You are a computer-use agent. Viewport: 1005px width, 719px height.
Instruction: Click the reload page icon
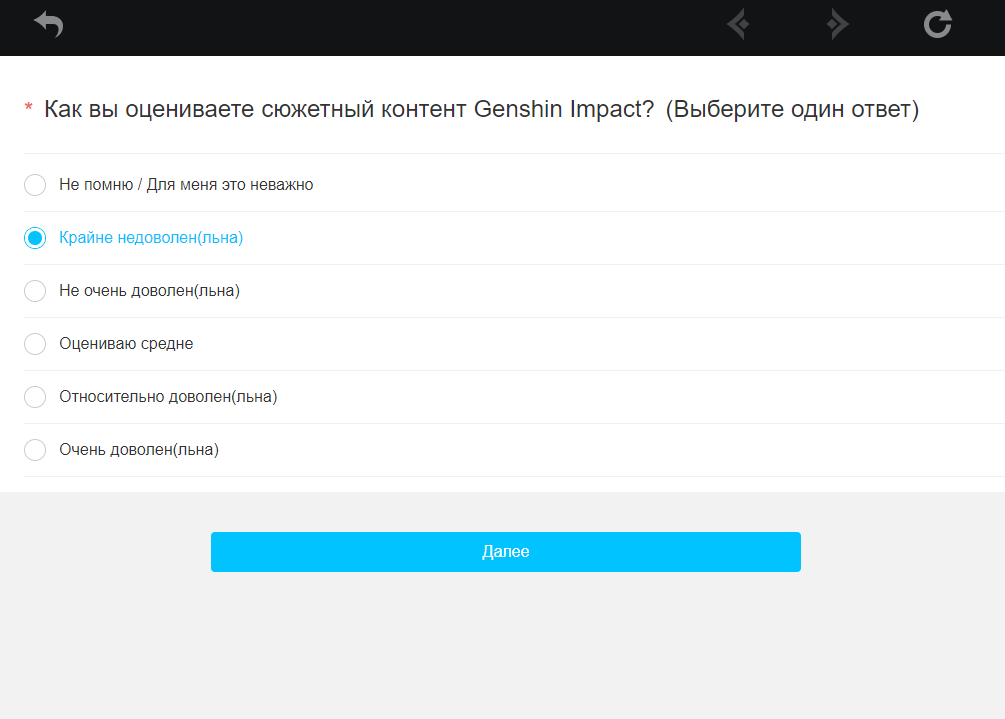(938, 24)
